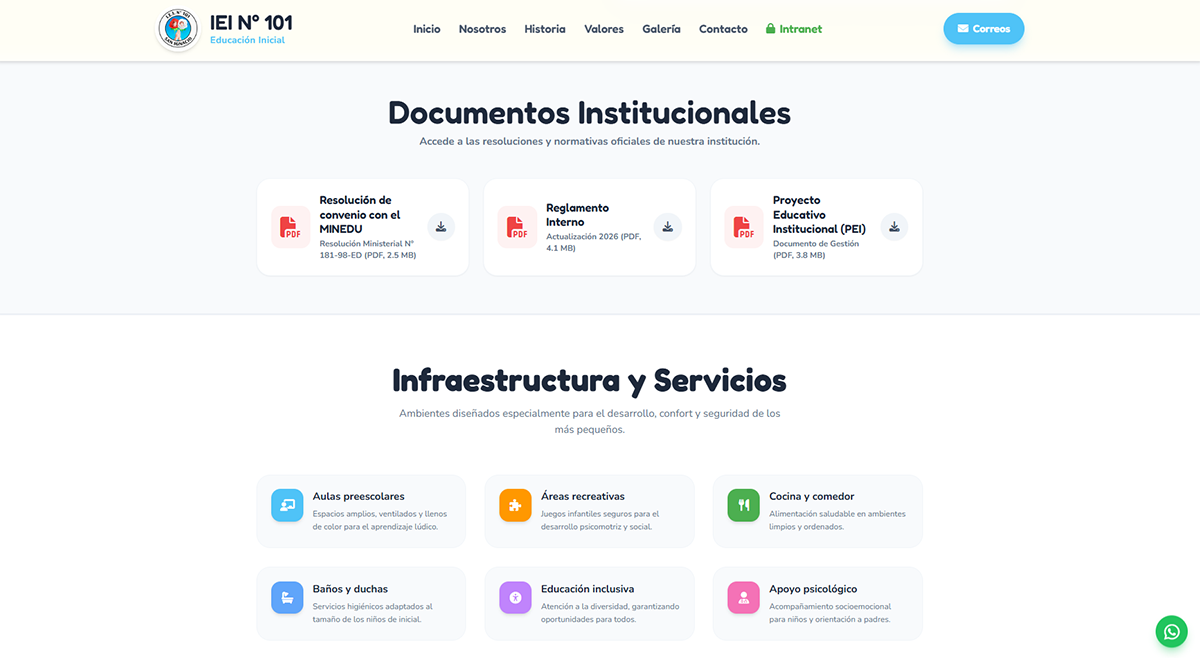Click the Proyecto Educativo Institucional (PEI) card title

(x=818, y=215)
